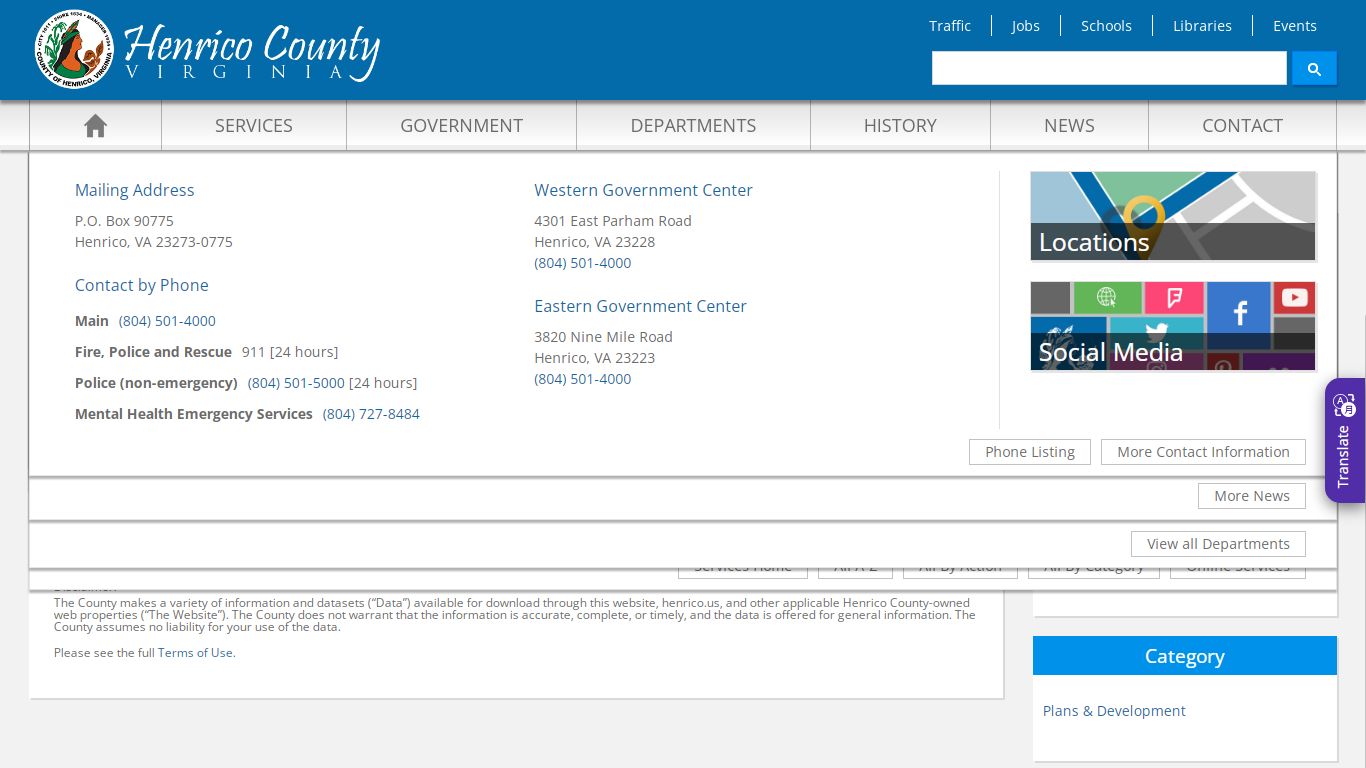Open the Traffic top link

click(x=950, y=26)
